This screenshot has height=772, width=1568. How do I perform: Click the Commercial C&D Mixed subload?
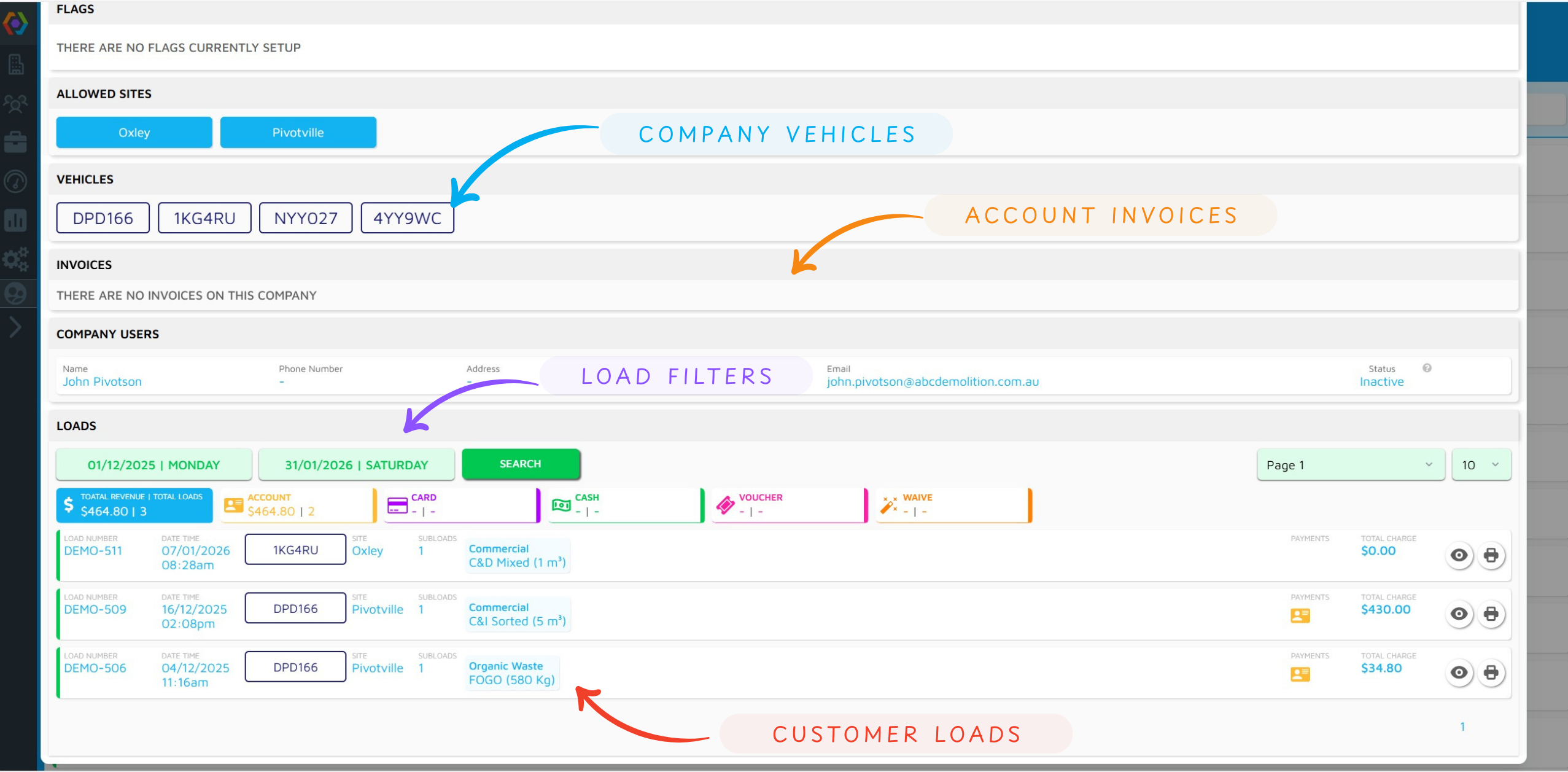[518, 556]
